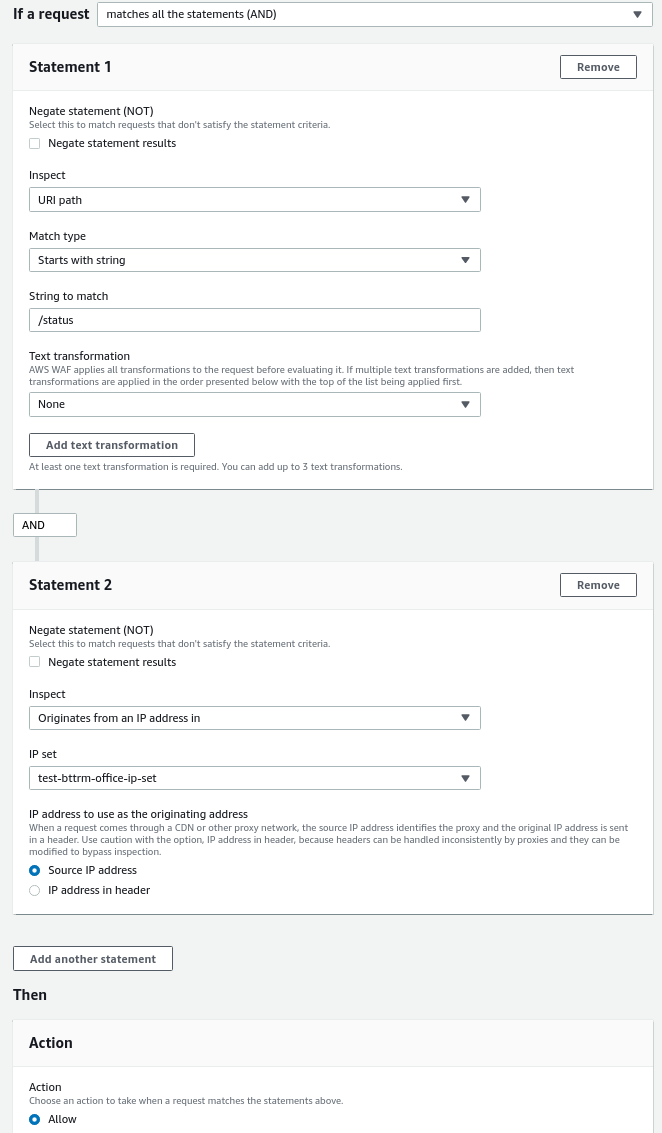This screenshot has width=662, height=1133.
Task: Open 'Originates from an IP address in' dropdown
Action: pyautogui.click(x=254, y=718)
